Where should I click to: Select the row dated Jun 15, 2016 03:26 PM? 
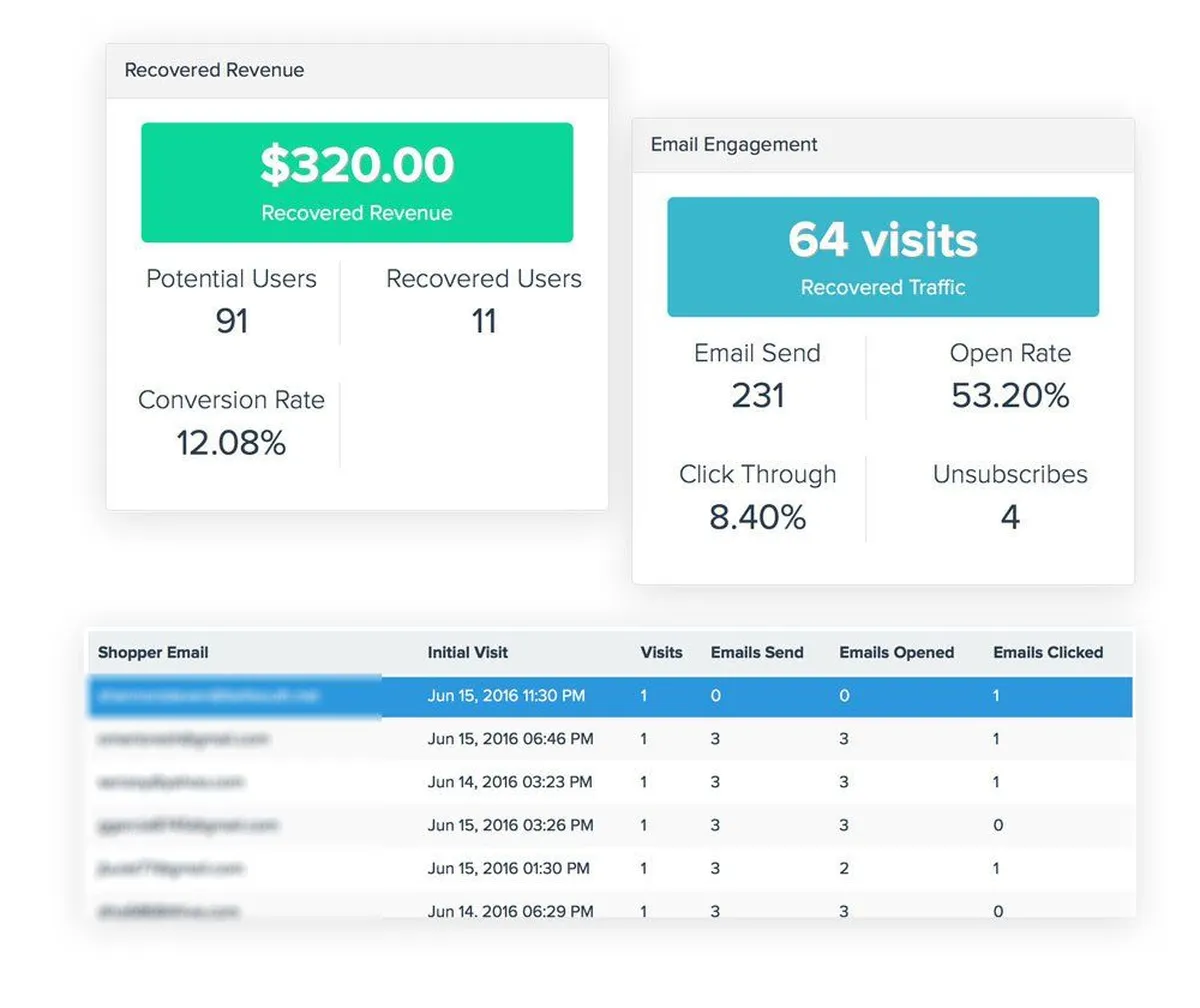[x=610, y=825]
